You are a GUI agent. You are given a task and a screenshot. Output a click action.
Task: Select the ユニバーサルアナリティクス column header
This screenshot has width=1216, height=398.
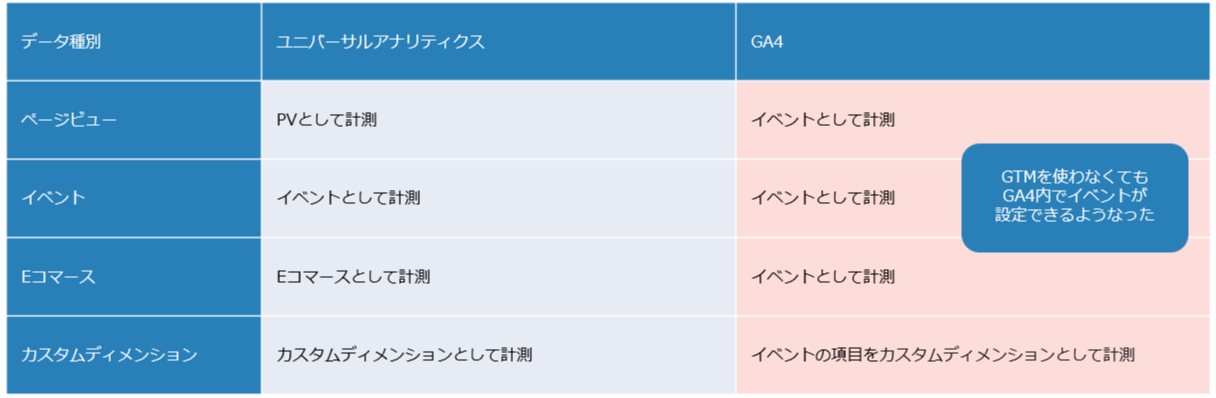(x=499, y=41)
